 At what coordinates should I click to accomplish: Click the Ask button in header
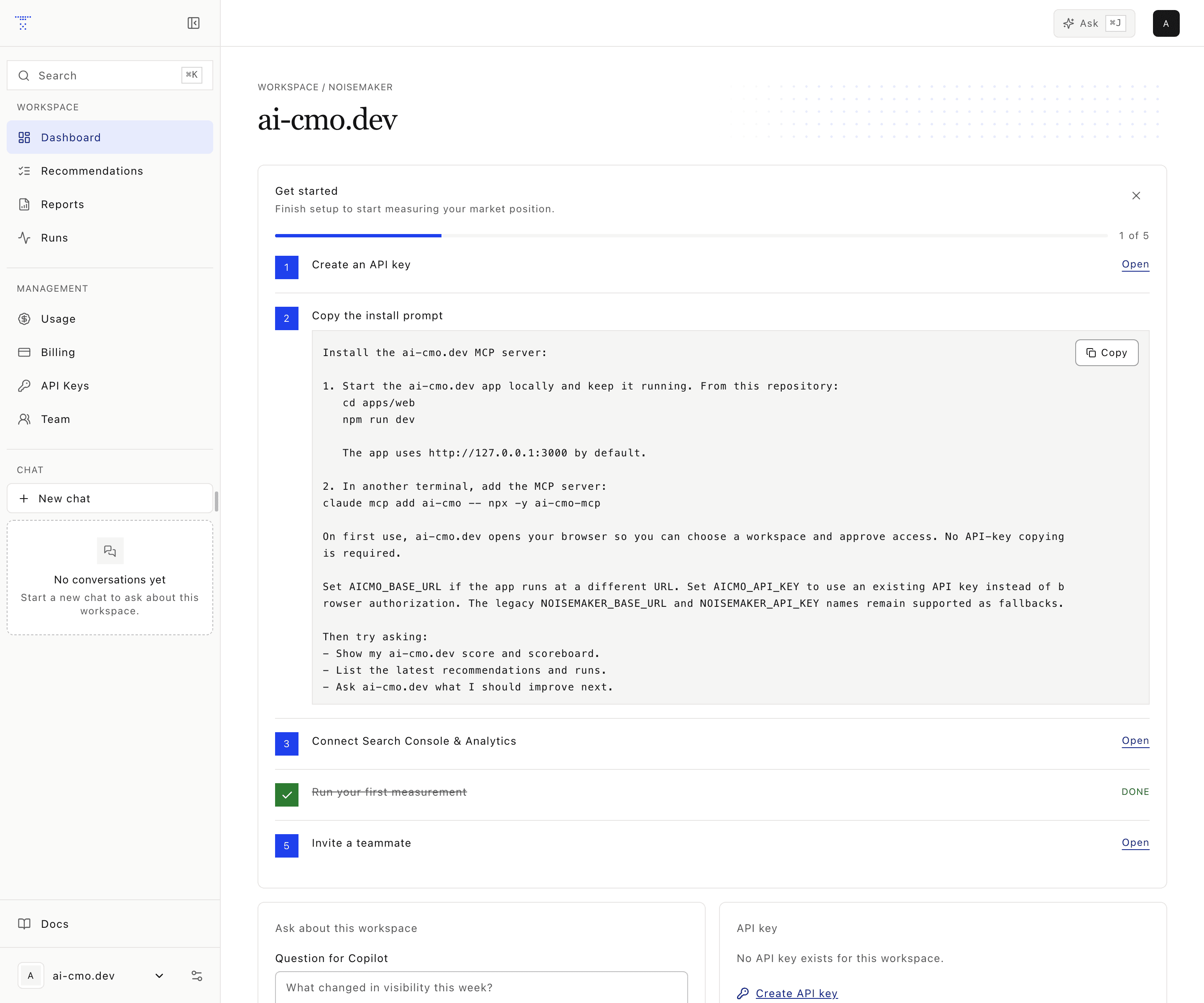[1094, 23]
